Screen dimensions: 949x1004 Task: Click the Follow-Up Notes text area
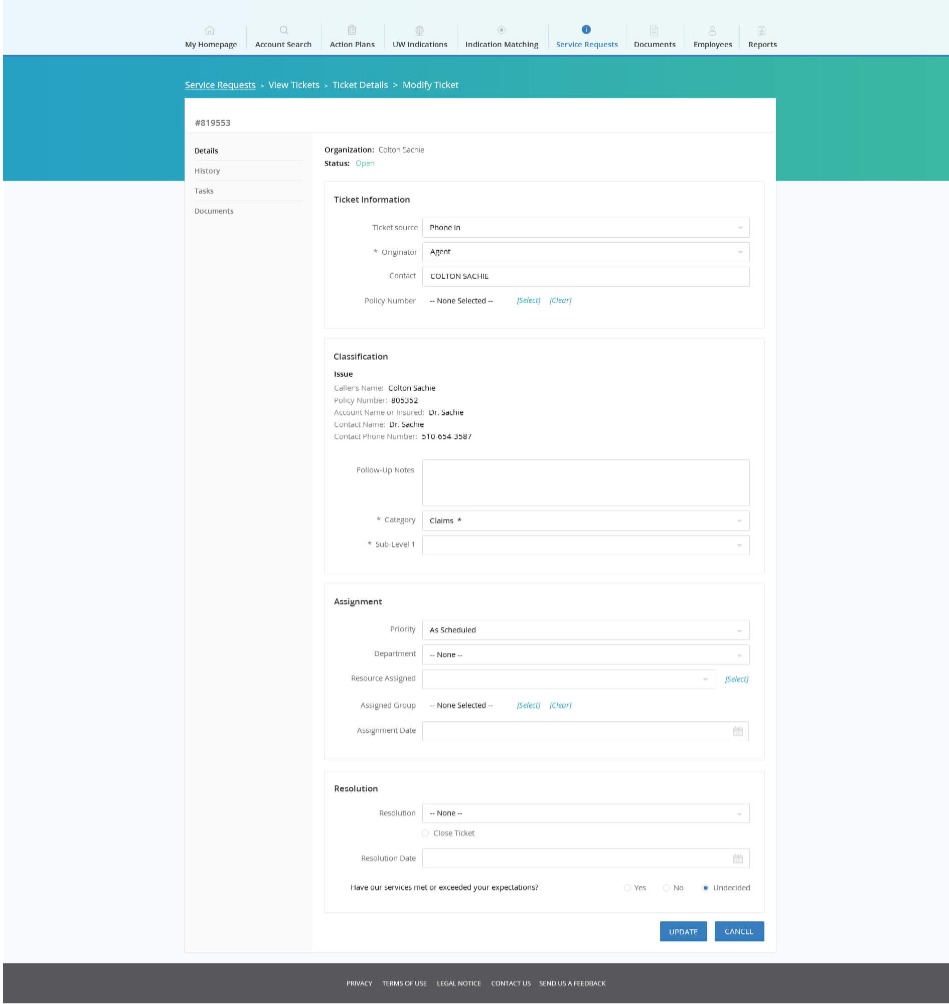(585, 482)
